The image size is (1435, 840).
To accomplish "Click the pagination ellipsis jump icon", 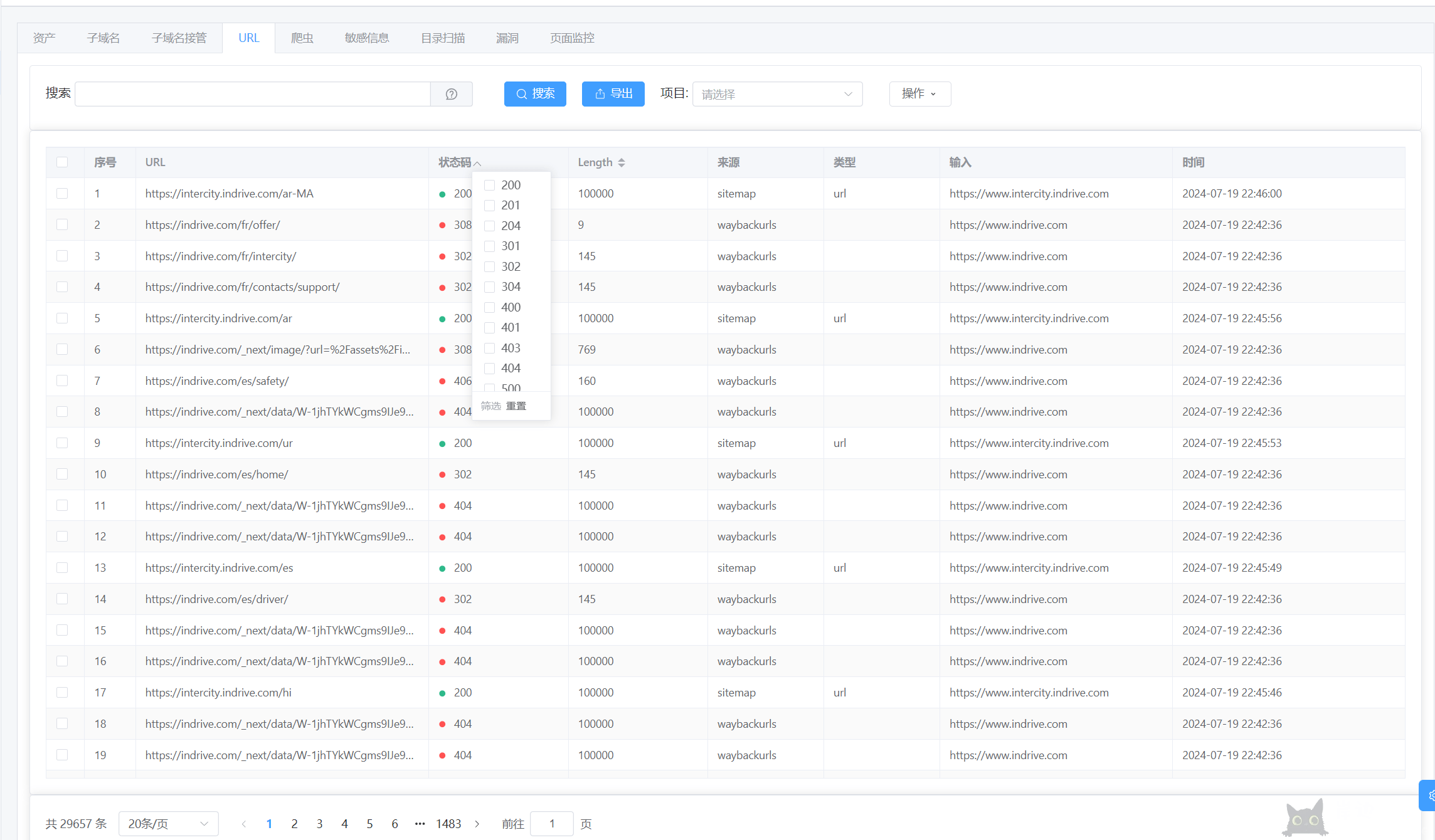I will click(420, 824).
